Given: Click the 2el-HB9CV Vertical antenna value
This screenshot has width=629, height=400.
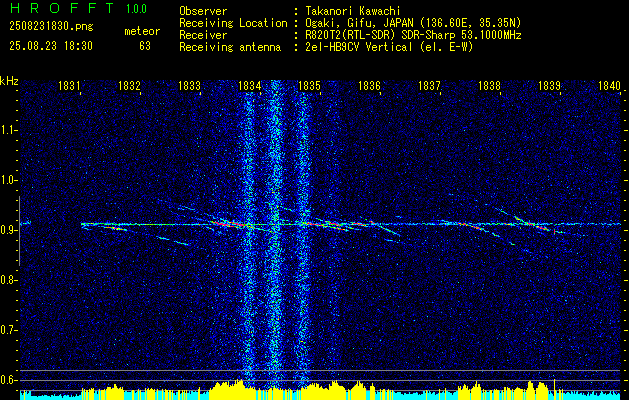Looking at the screenshot, I should pyautogui.click(x=388, y=47).
